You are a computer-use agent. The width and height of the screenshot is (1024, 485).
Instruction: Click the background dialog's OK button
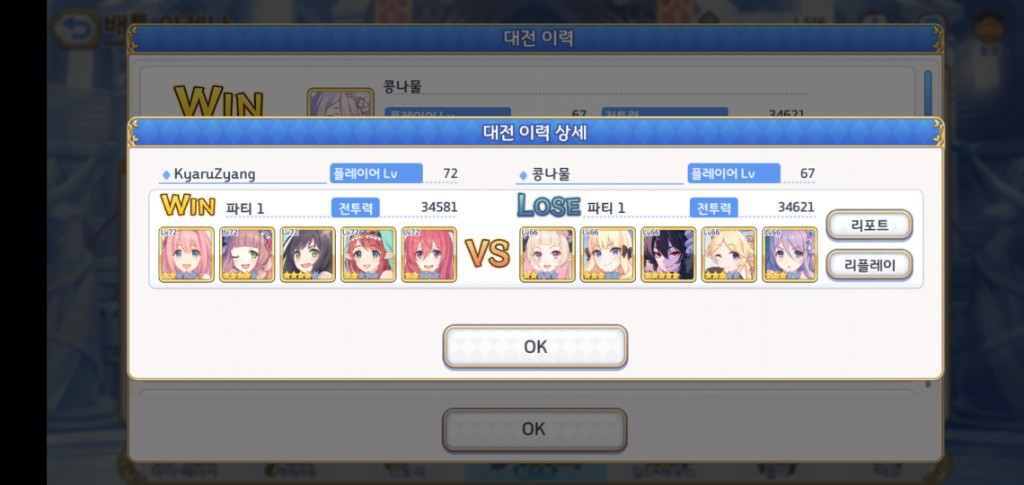534,430
